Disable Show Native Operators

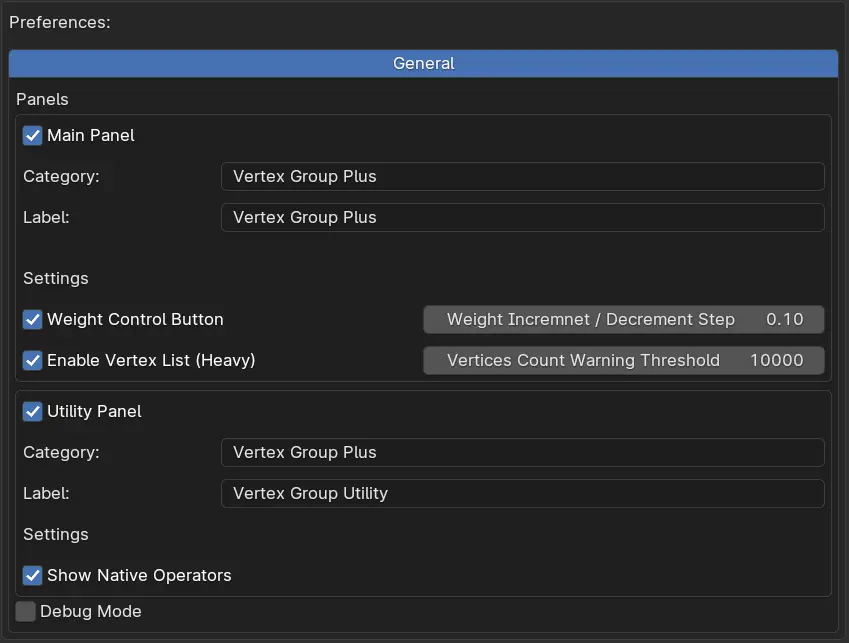pos(33,575)
